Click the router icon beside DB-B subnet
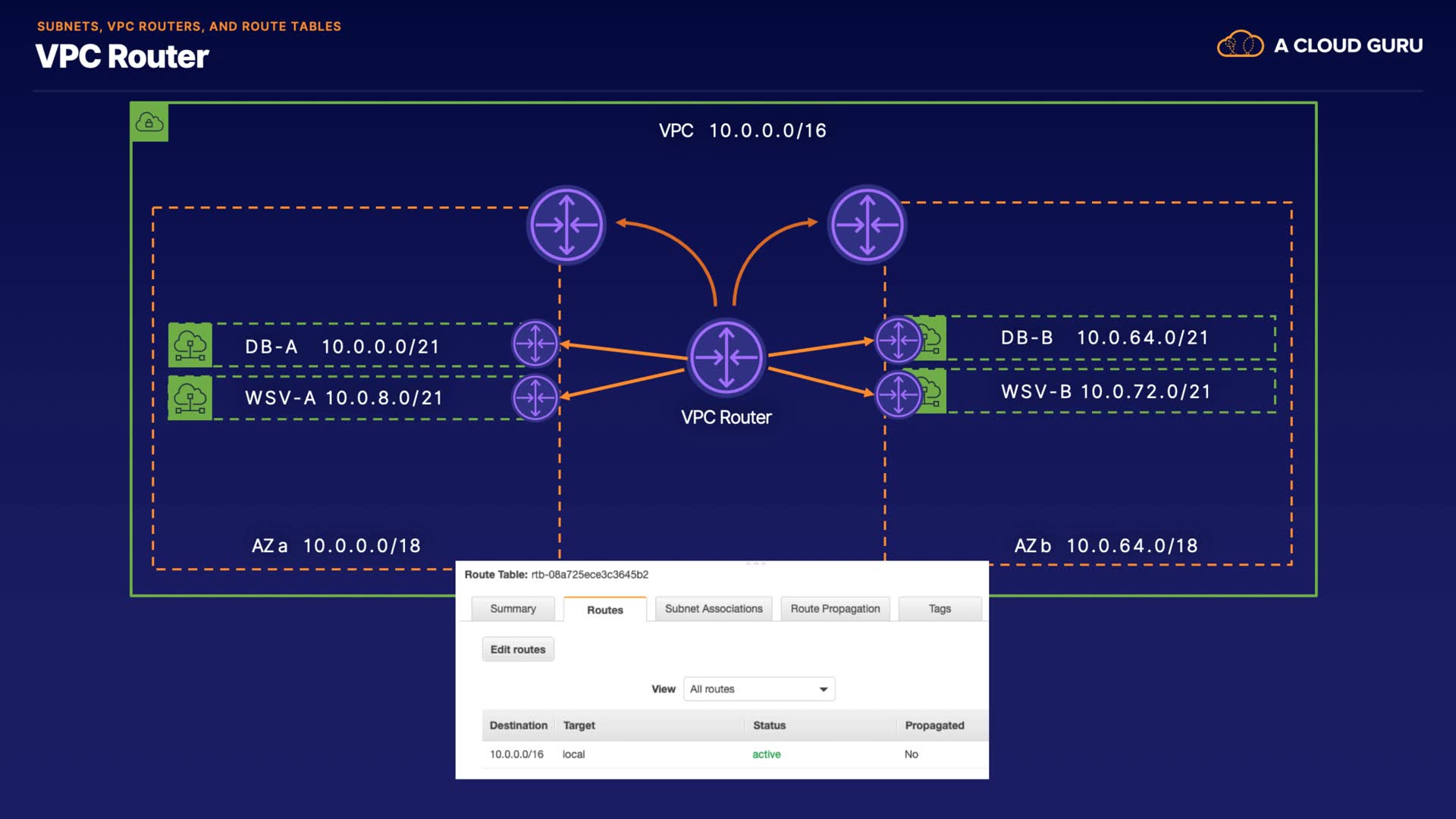This screenshot has width=1456, height=819. click(x=899, y=340)
